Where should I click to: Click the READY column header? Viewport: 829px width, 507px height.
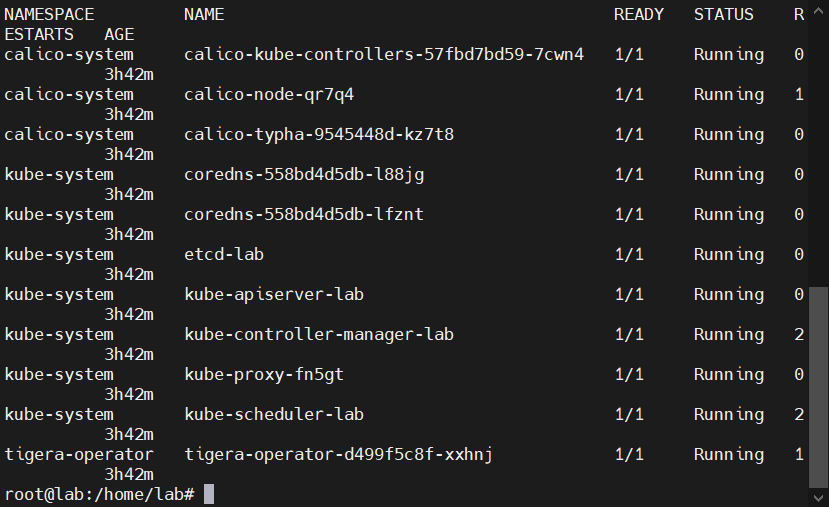[x=639, y=14]
